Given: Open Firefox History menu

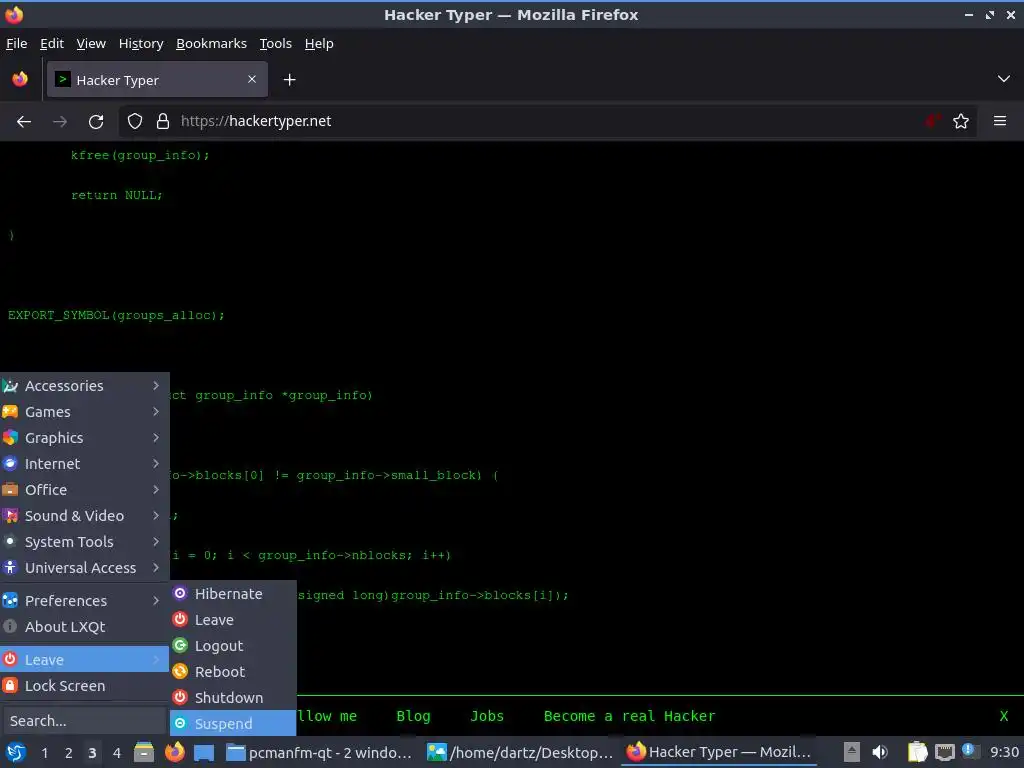Looking at the screenshot, I should 141,44.
